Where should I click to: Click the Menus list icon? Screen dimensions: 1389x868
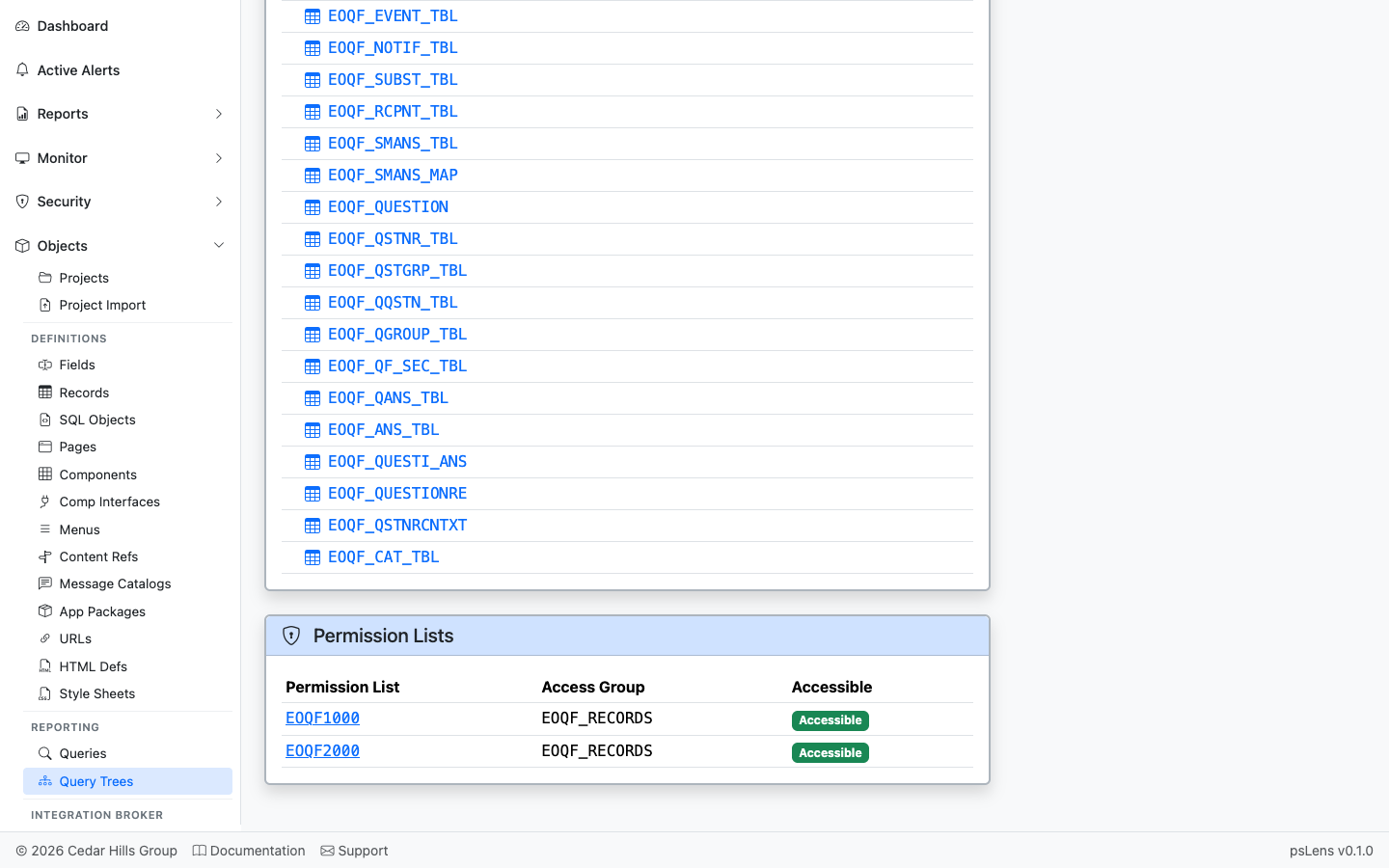tap(45, 529)
